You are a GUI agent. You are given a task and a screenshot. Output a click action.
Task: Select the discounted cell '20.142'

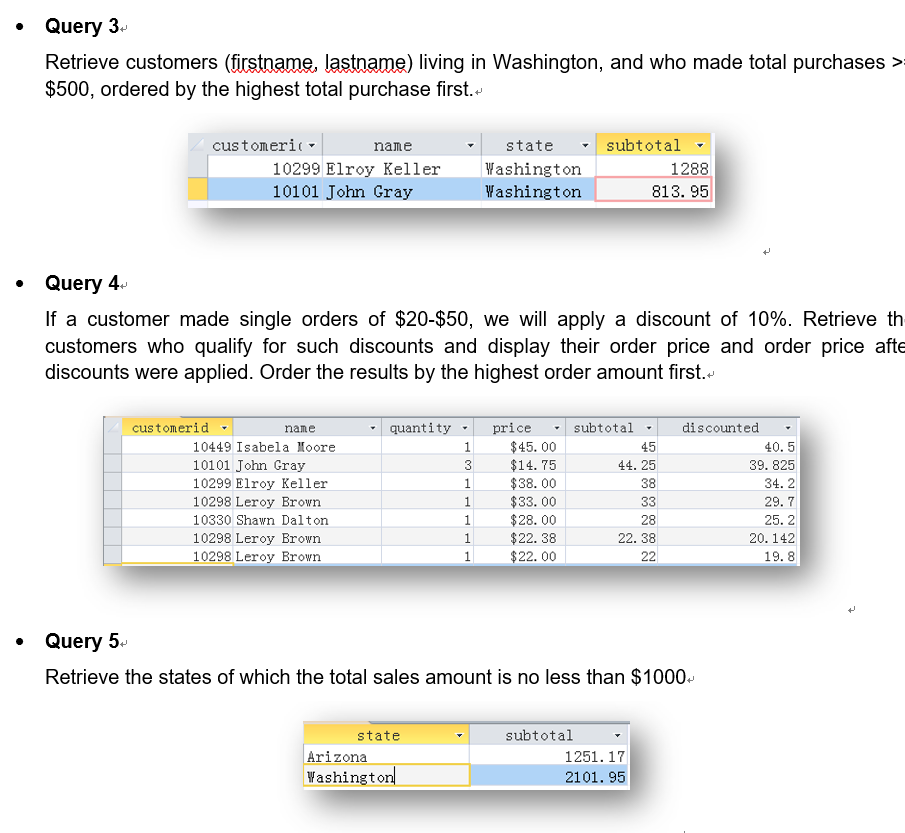(727, 538)
